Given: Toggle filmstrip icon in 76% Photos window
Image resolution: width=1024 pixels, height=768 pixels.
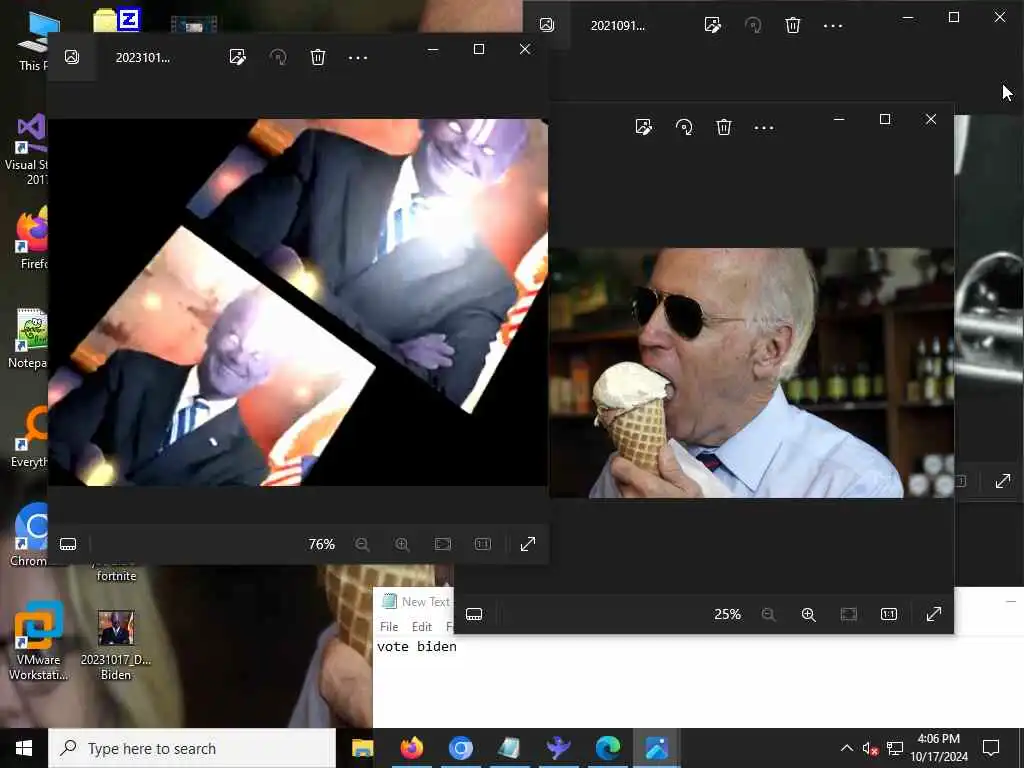Looking at the screenshot, I should point(68,544).
